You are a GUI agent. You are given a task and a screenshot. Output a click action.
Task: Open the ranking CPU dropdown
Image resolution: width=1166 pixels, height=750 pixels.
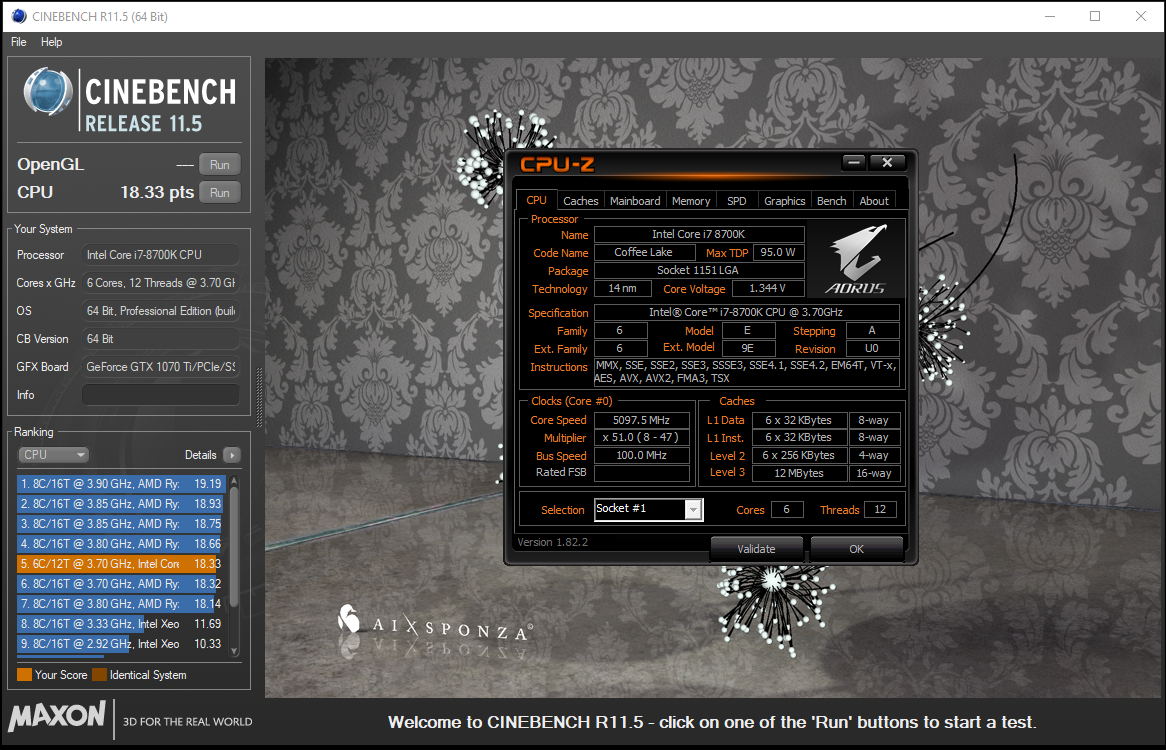53,454
